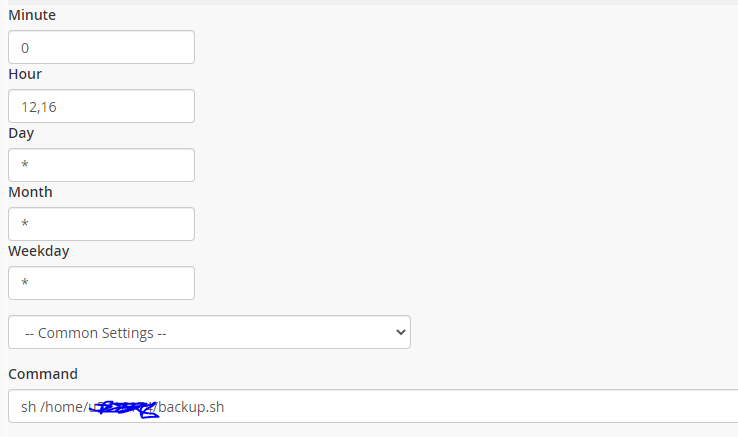
Task: Select the Day input field
Action: pyautogui.click(x=101, y=165)
